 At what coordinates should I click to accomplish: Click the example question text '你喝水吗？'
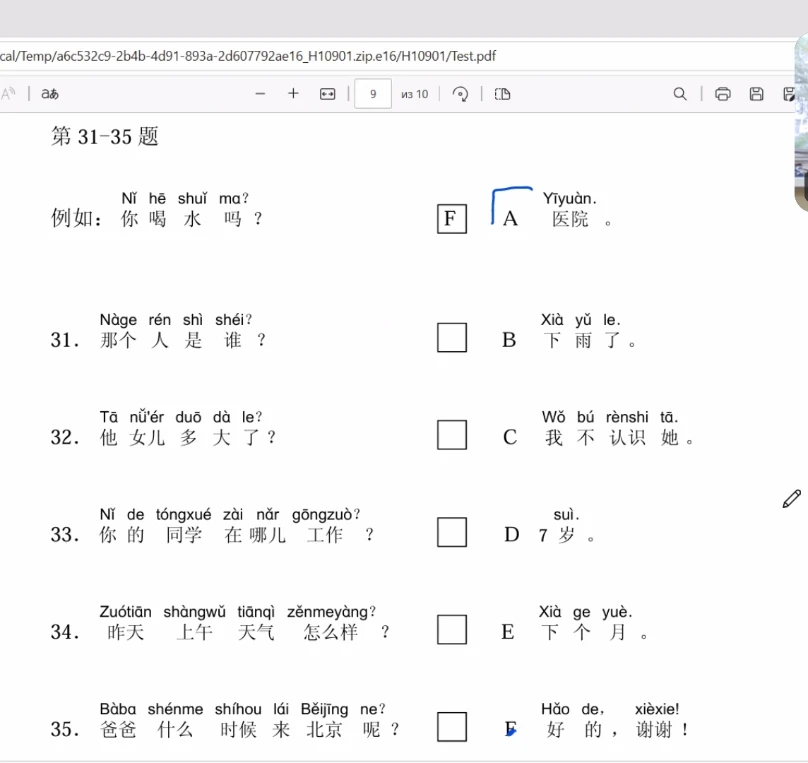(x=192, y=218)
